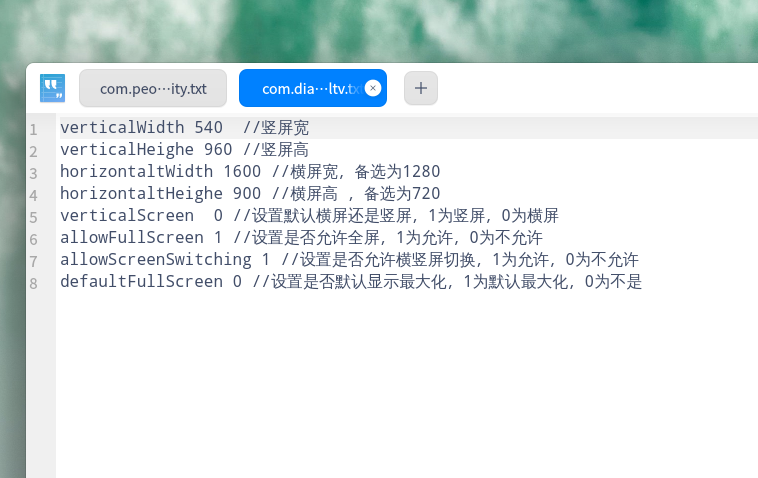Click line number 7 in gutter
Viewport: 758px width, 478px height.
(33, 261)
